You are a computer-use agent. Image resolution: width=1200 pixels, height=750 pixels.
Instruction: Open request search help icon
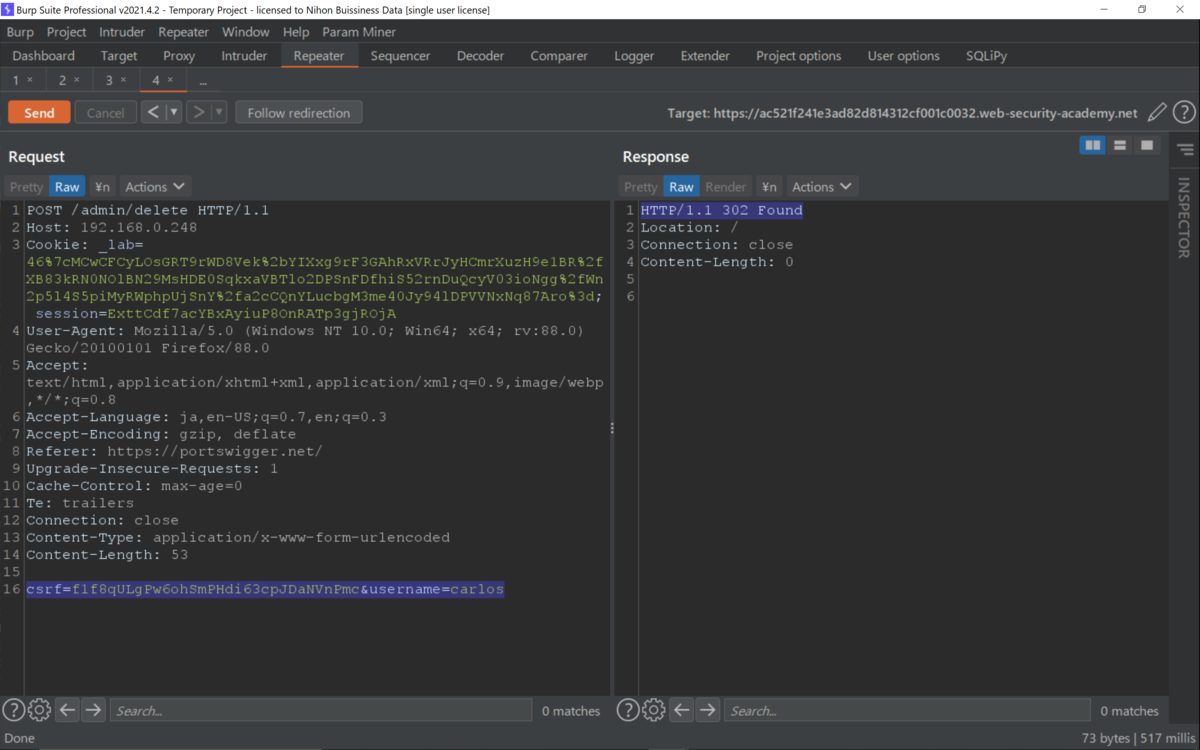[x=13, y=710]
